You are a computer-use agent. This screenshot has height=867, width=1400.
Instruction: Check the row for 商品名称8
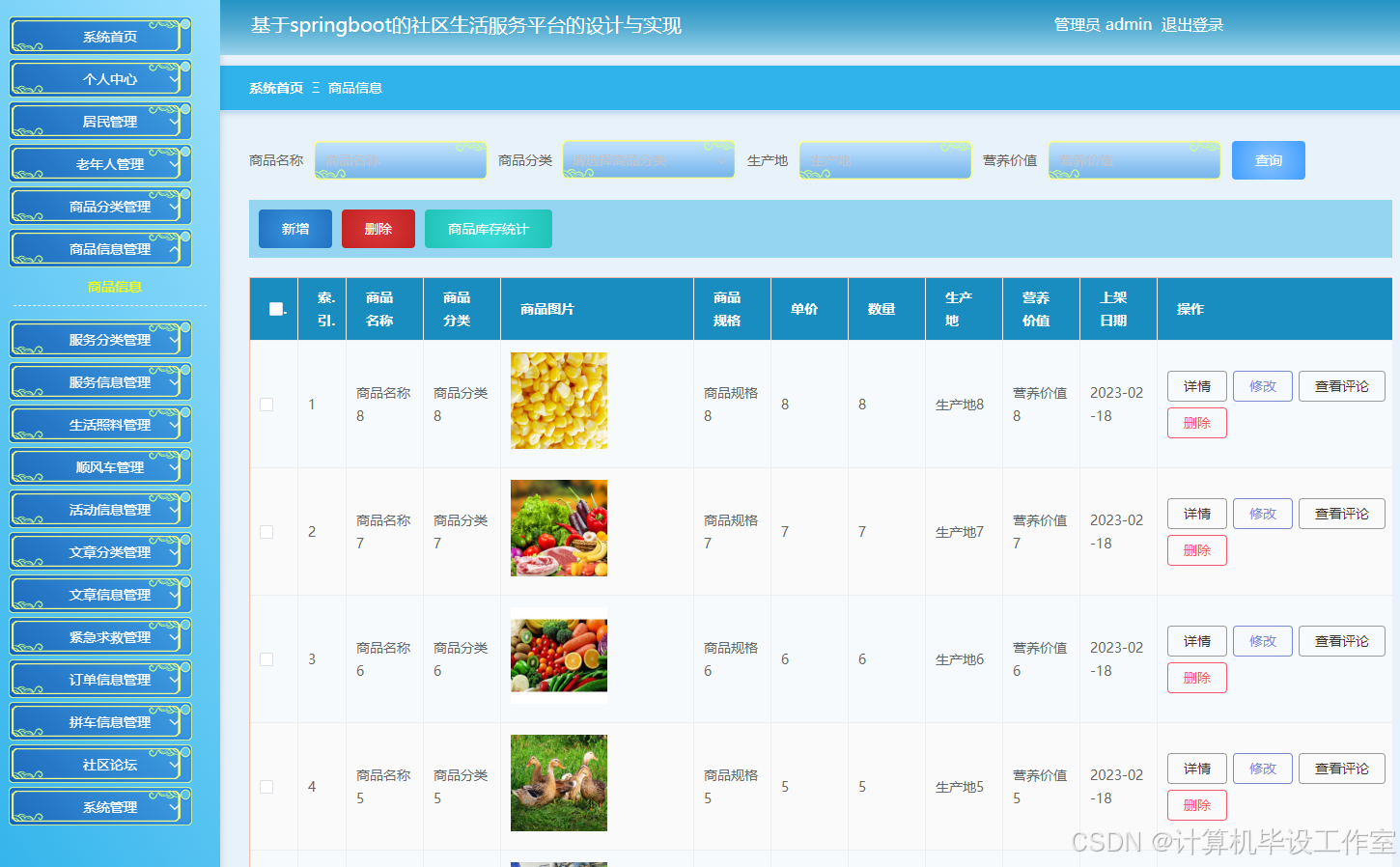(x=266, y=405)
